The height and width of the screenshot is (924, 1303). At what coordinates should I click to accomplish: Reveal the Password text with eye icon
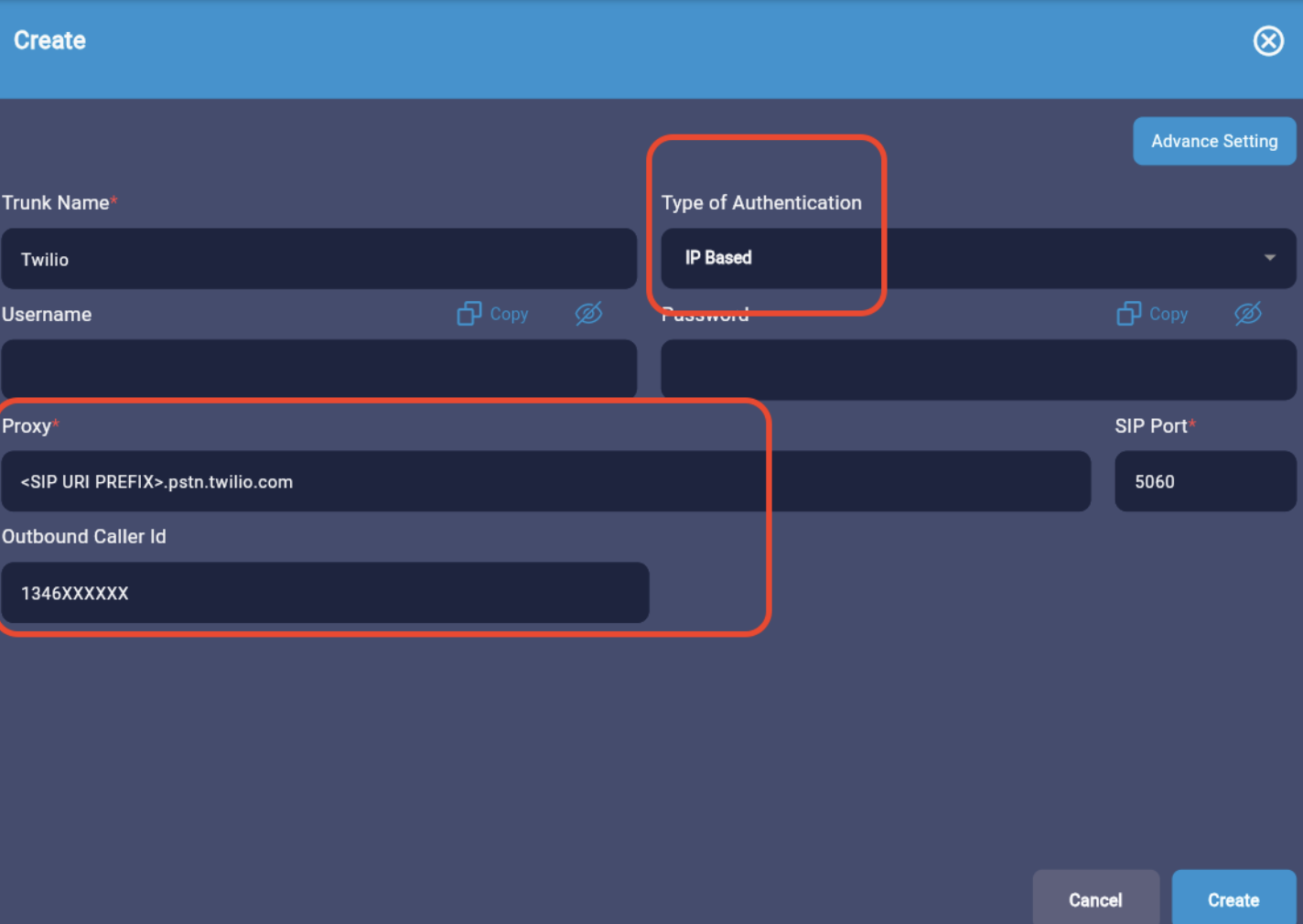(x=1248, y=314)
